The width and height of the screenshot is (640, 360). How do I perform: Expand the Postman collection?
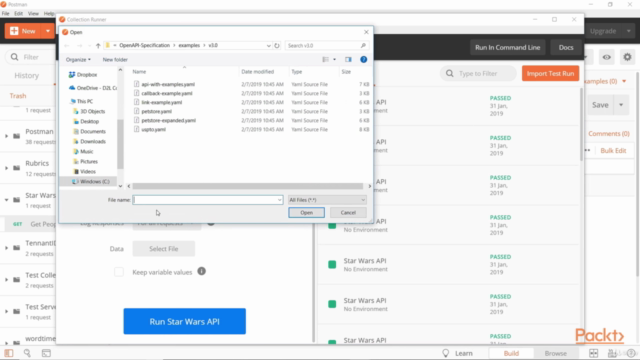[x=7, y=136]
